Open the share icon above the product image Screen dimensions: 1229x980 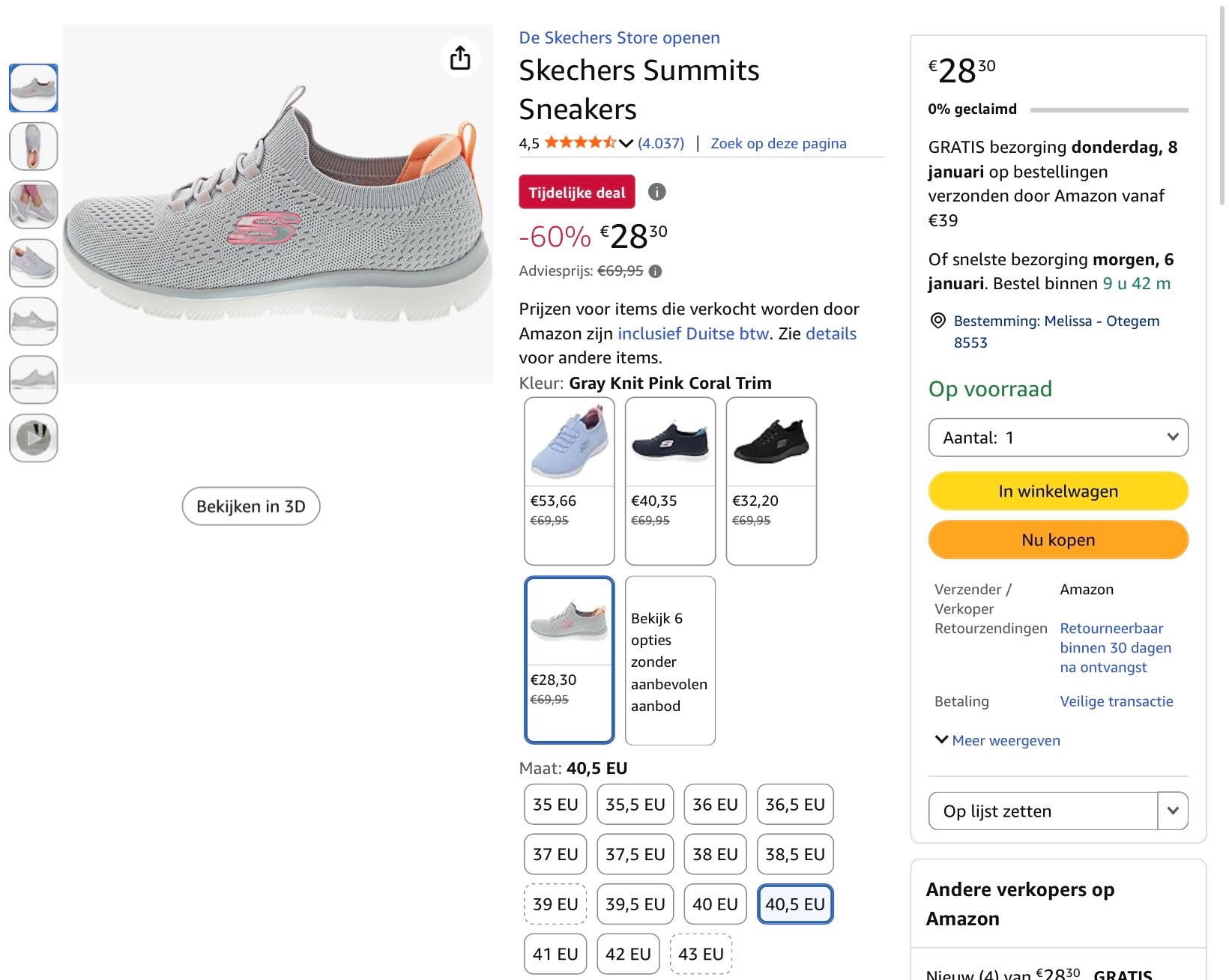tap(460, 57)
